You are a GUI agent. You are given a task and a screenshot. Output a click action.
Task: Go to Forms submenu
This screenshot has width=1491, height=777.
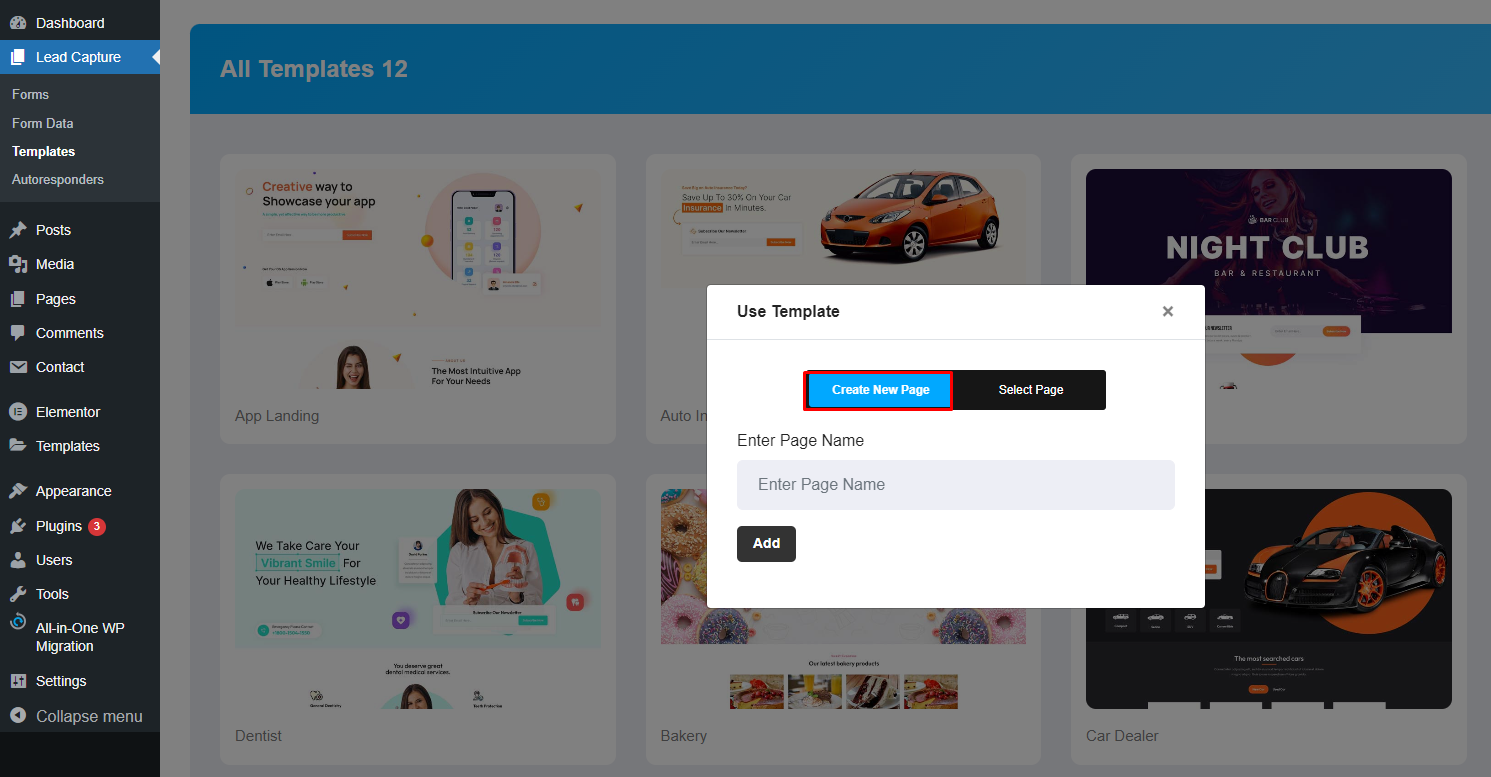point(30,94)
